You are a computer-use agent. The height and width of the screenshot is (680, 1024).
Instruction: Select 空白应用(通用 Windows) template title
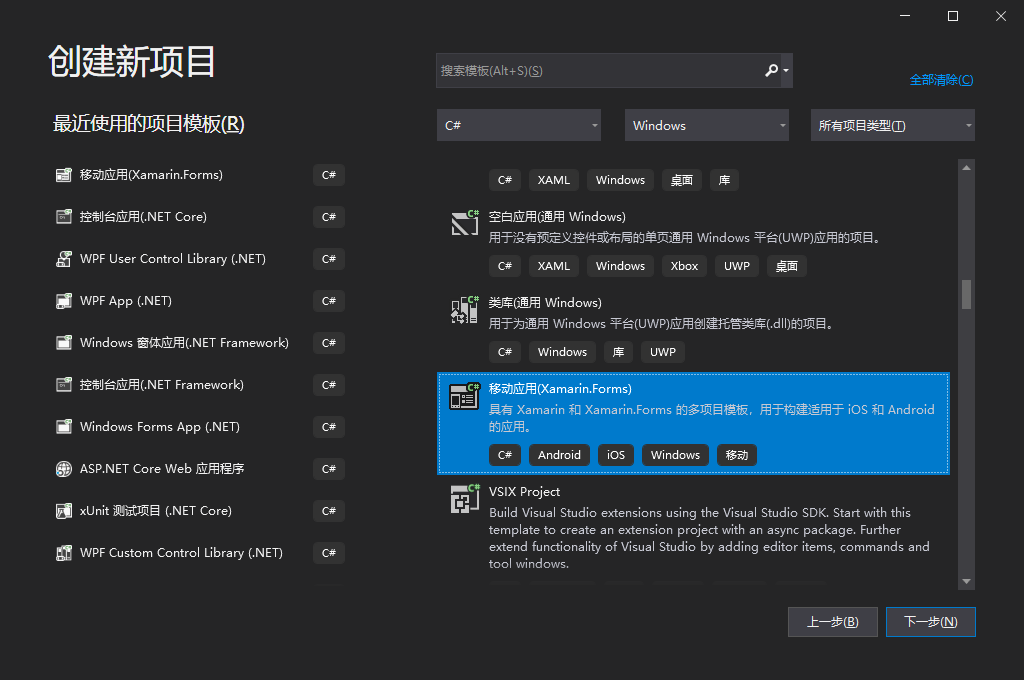557,217
